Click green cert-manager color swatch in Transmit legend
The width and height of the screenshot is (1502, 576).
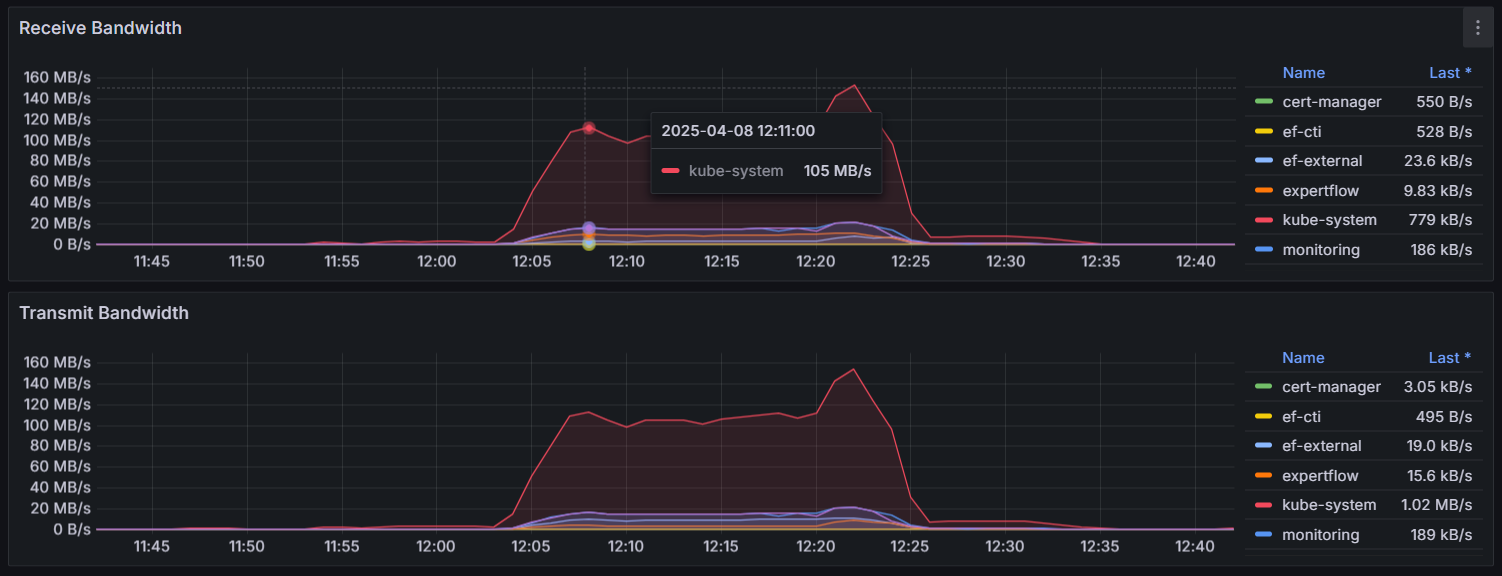(x=1264, y=387)
